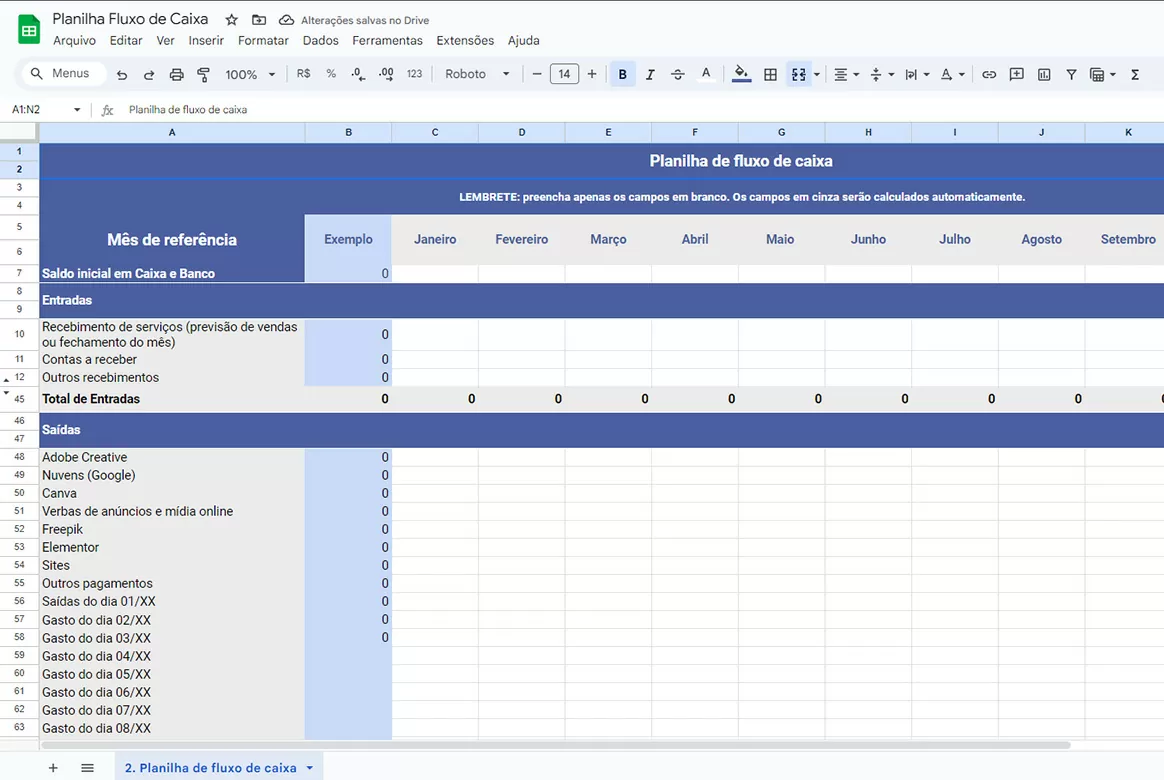Insert a chart
Image resolution: width=1164 pixels, height=780 pixels.
[x=1044, y=74]
